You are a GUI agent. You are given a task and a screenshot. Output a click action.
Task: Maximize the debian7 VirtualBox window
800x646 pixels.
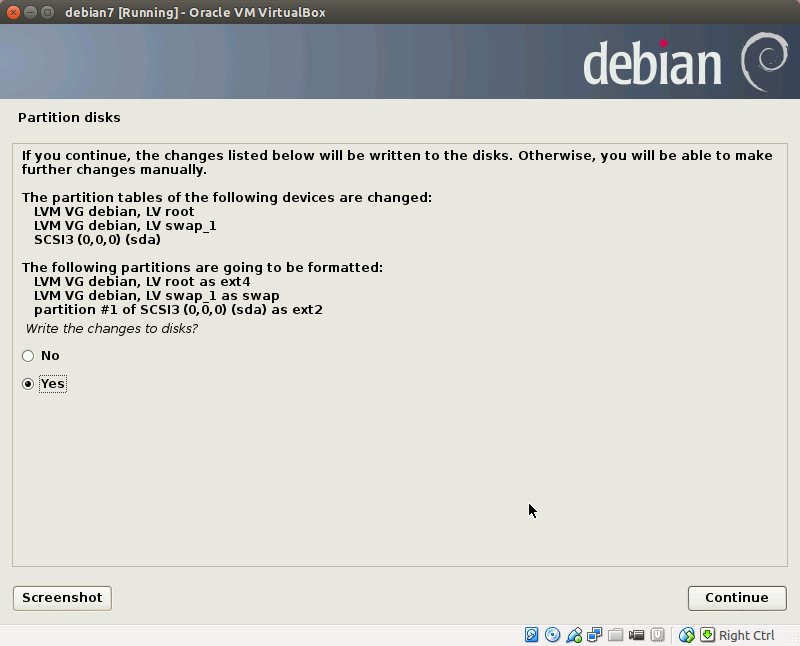coord(47,12)
